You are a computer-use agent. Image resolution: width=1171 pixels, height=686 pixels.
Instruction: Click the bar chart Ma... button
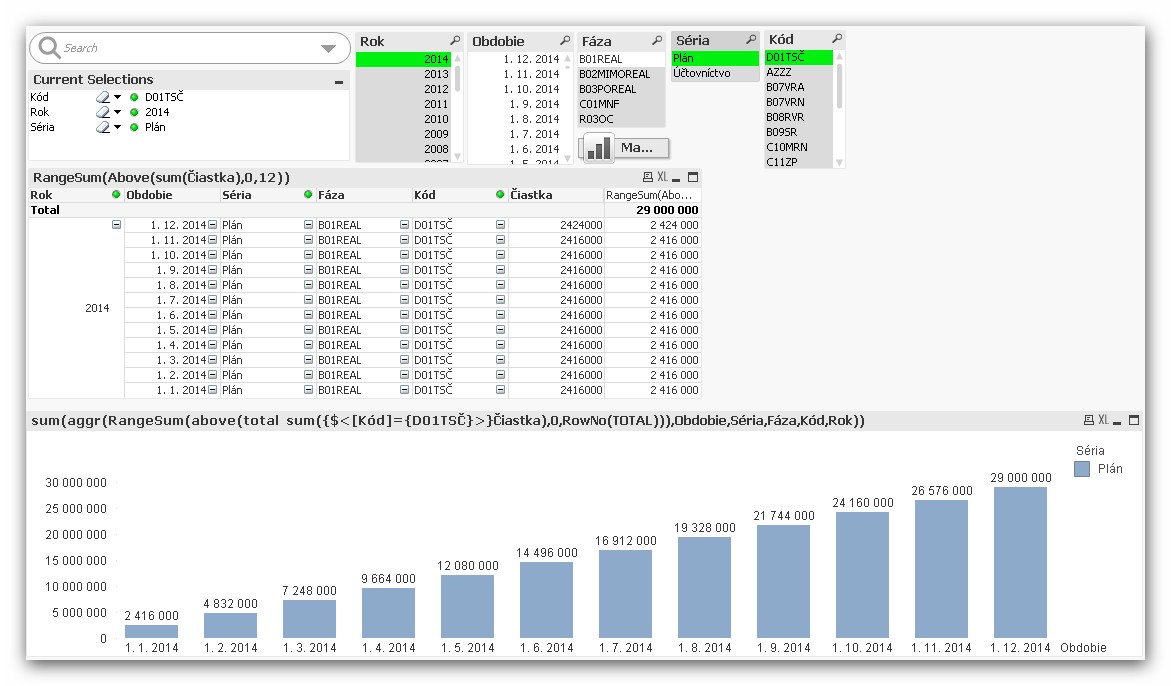click(625, 148)
